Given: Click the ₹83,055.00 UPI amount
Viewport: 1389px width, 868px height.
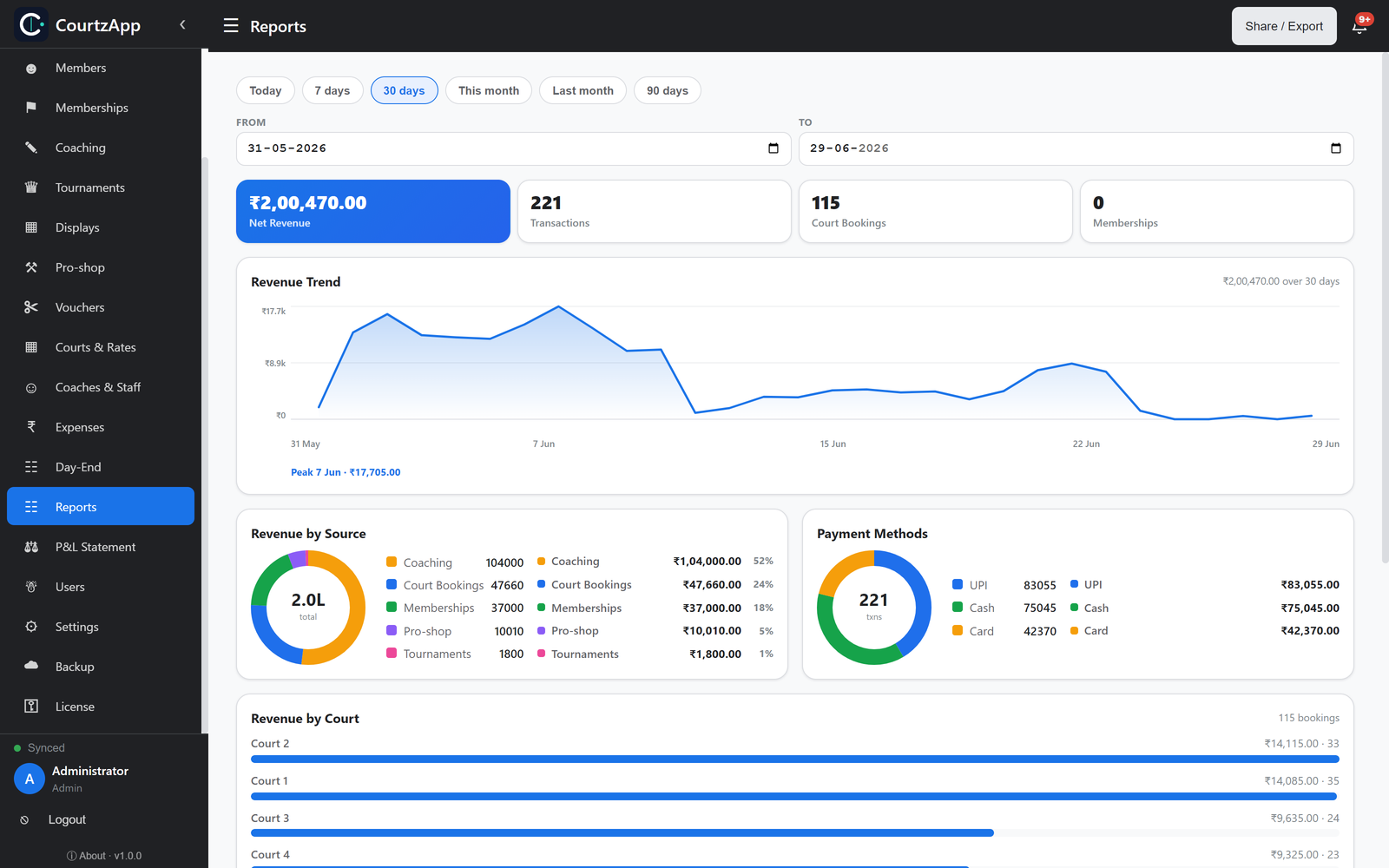Looking at the screenshot, I should pyautogui.click(x=1310, y=584).
